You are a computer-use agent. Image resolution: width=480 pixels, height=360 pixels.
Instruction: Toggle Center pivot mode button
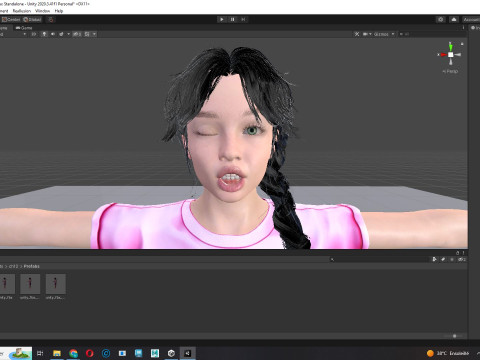pos(11,20)
